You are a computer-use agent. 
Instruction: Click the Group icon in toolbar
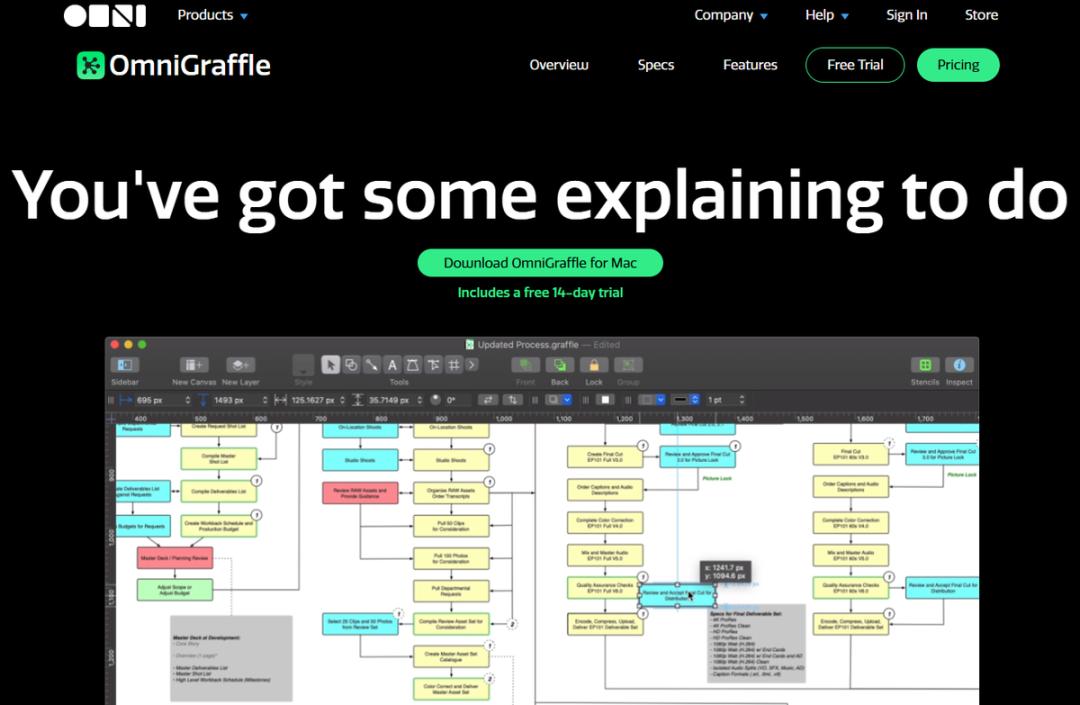[x=628, y=365]
